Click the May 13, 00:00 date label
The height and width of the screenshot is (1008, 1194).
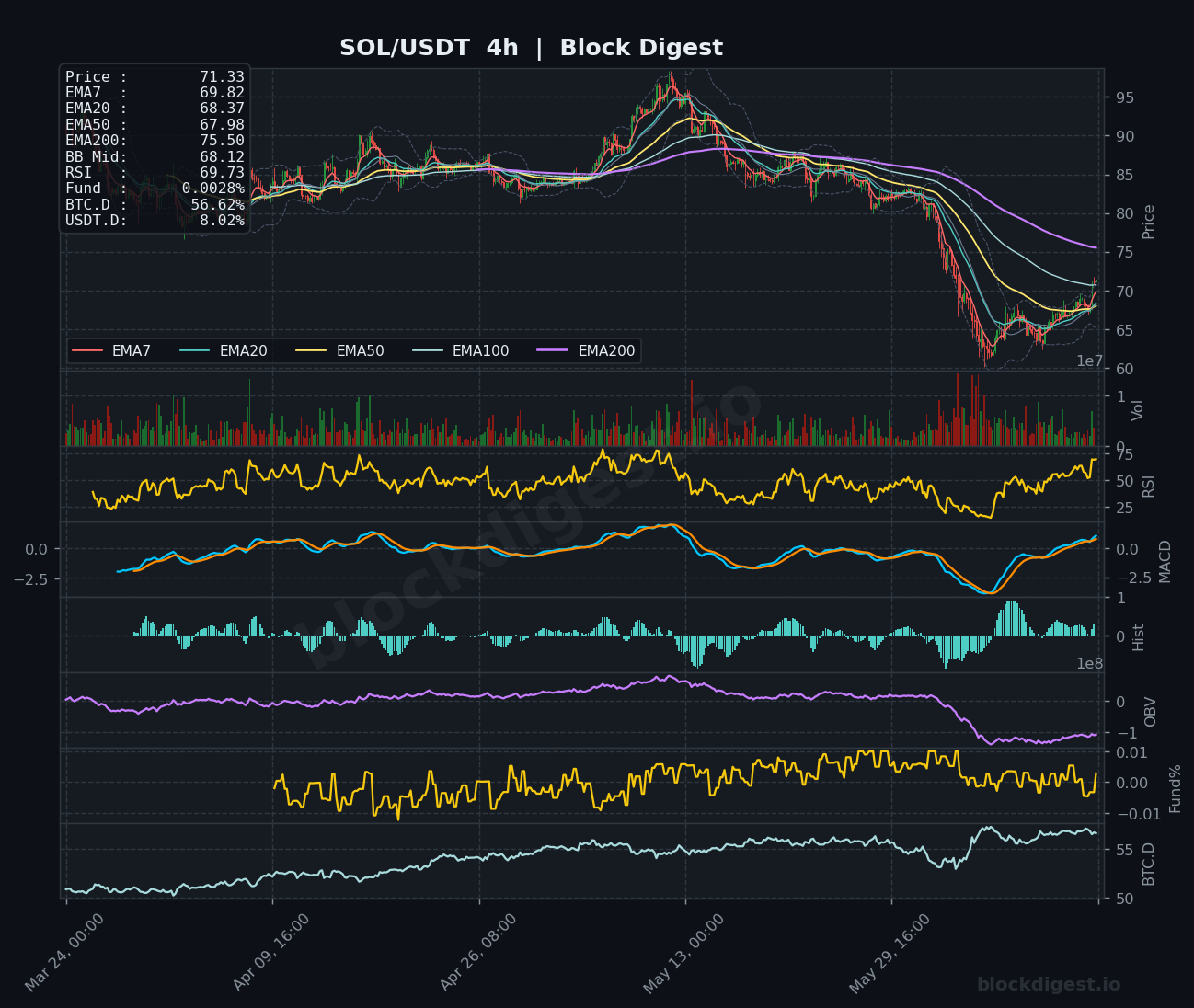pos(683,953)
